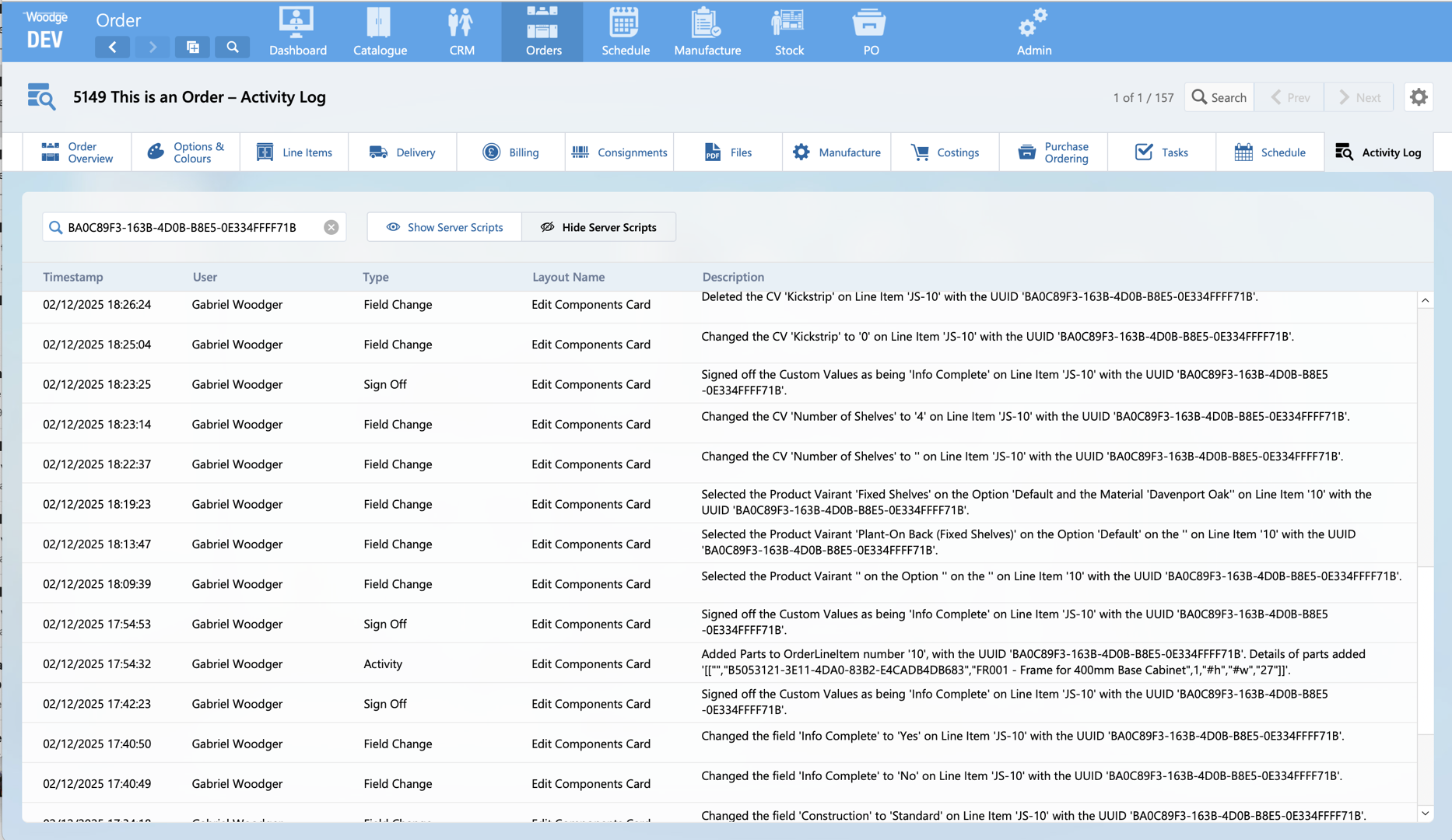The image size is (1452, 840).
Task: Switch to Options & Colours tab
Action: pos(186,152)
